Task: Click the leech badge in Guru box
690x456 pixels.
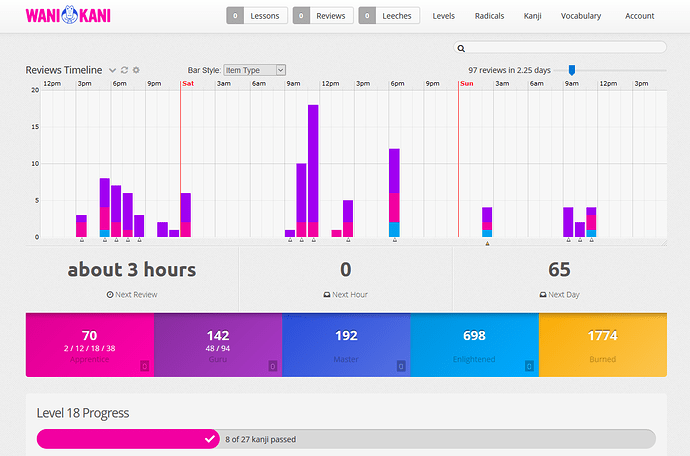Action: pyautogui.click(x=273, y=366)
